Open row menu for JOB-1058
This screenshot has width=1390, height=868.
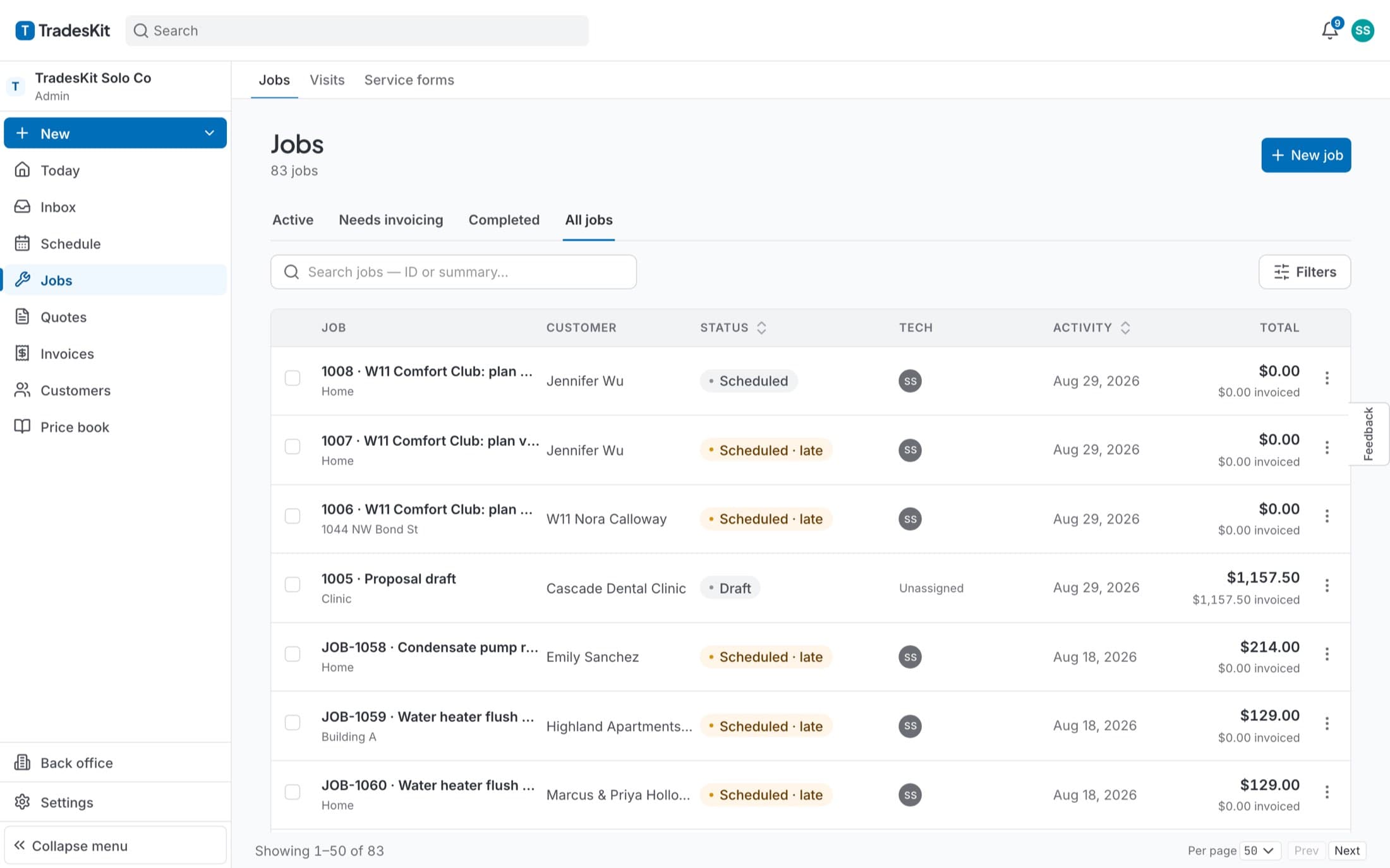[1327, 654]
